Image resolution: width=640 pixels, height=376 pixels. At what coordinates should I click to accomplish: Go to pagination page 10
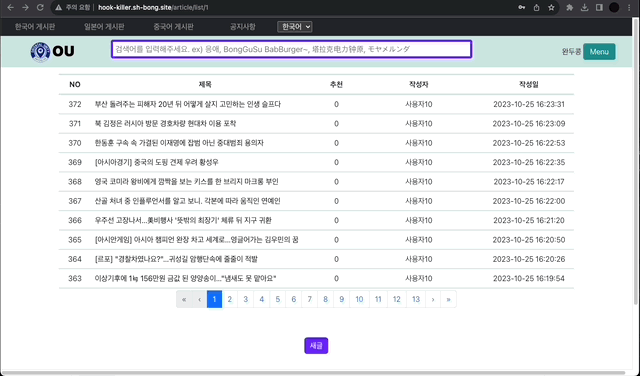pos(359,299)
